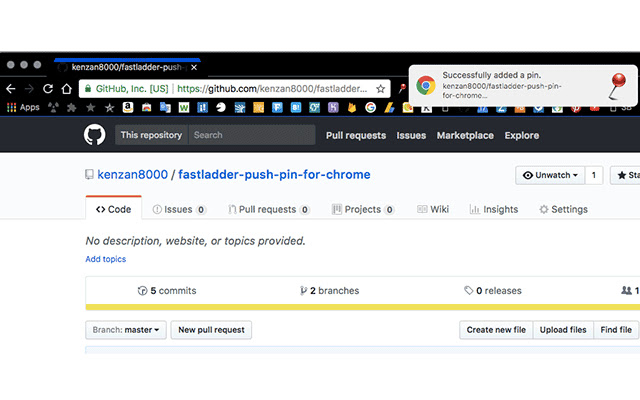This screenshot has height=400, width=640.
Task: Open the Apps grid shortcut
Action: click(x=23, y=107)
